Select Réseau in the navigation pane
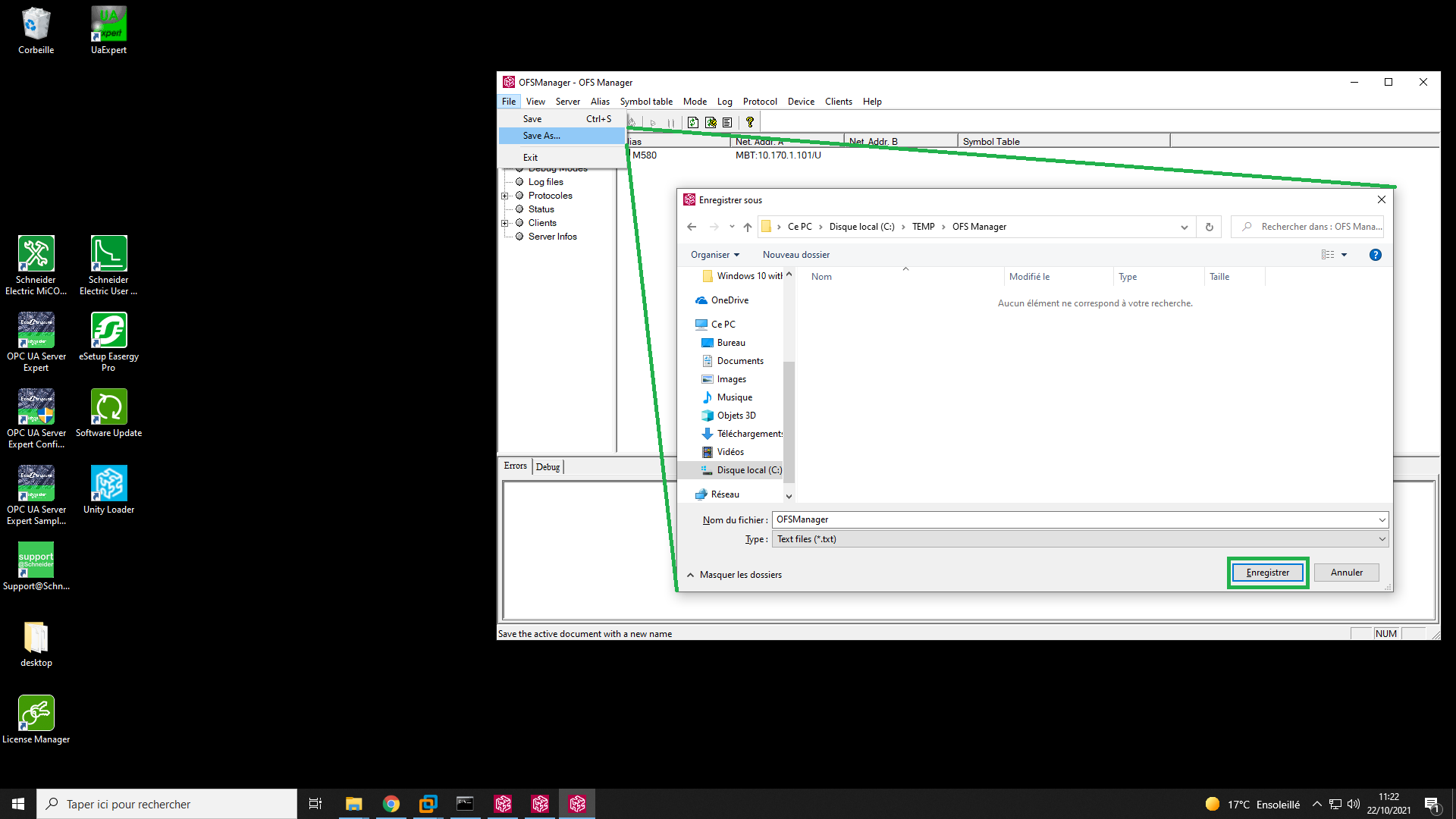The image size is (1456, 819). click(x=725, y=494)
